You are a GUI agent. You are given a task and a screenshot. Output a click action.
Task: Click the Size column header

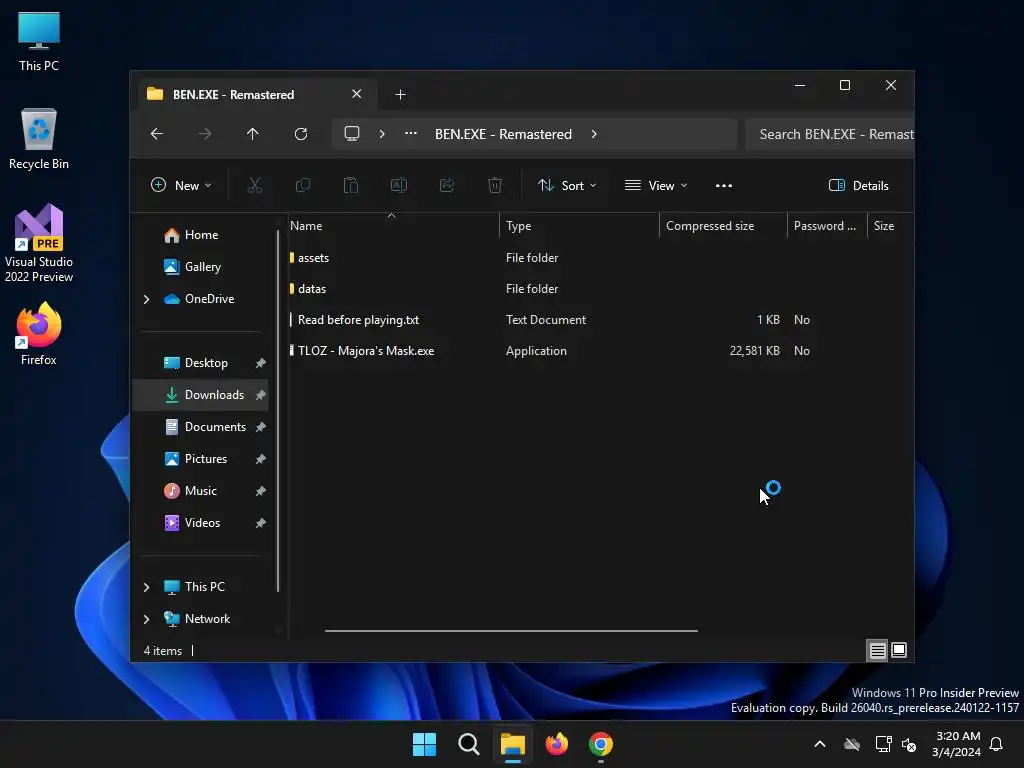tap(889, 226)
